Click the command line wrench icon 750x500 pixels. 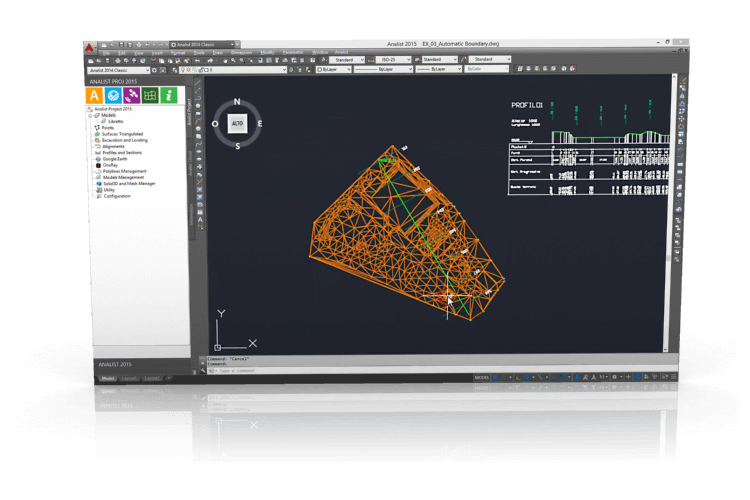(203, 371)
